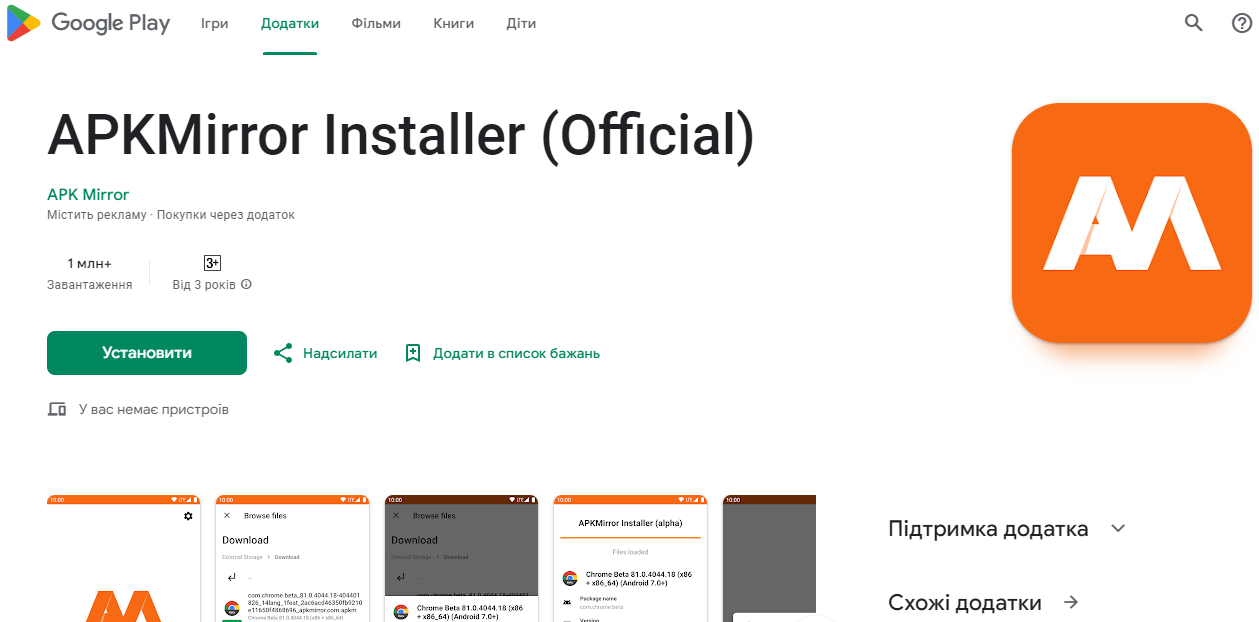Open the Browse files screenshot thumbnail

click(x=292, y=558)
